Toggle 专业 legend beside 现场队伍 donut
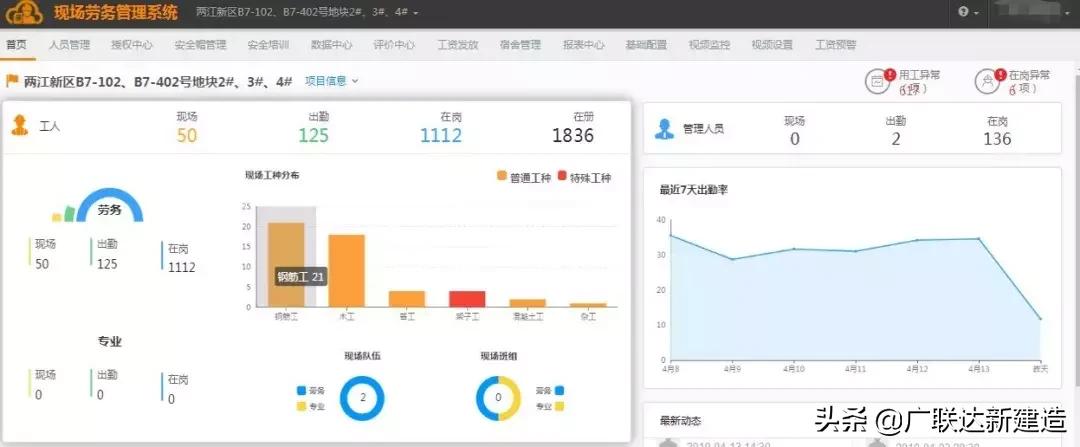The image size is (1080, 447). tap(311, 406)
